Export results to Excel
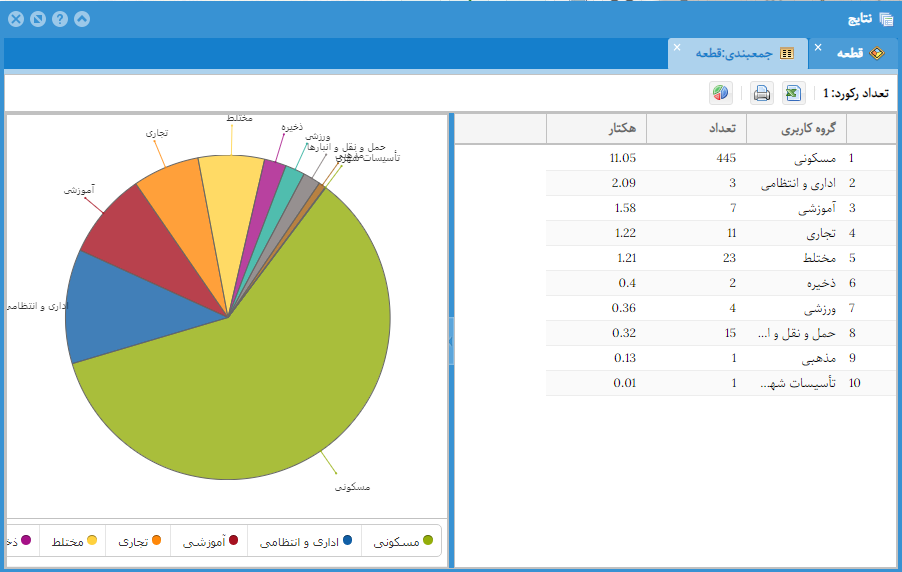 [793, 93]
